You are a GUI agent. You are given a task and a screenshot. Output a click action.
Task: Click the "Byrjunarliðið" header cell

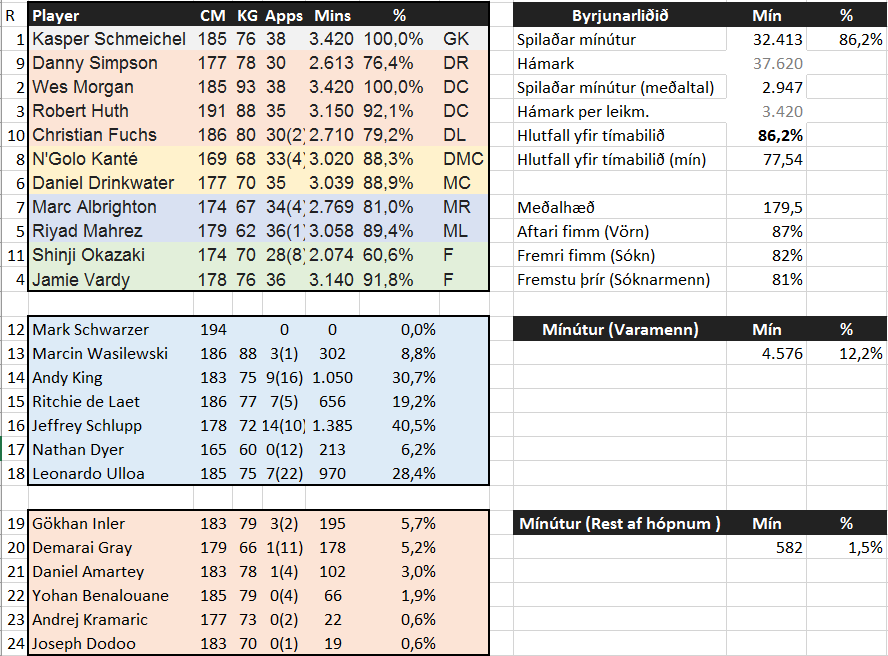click(x=620, y=16)
